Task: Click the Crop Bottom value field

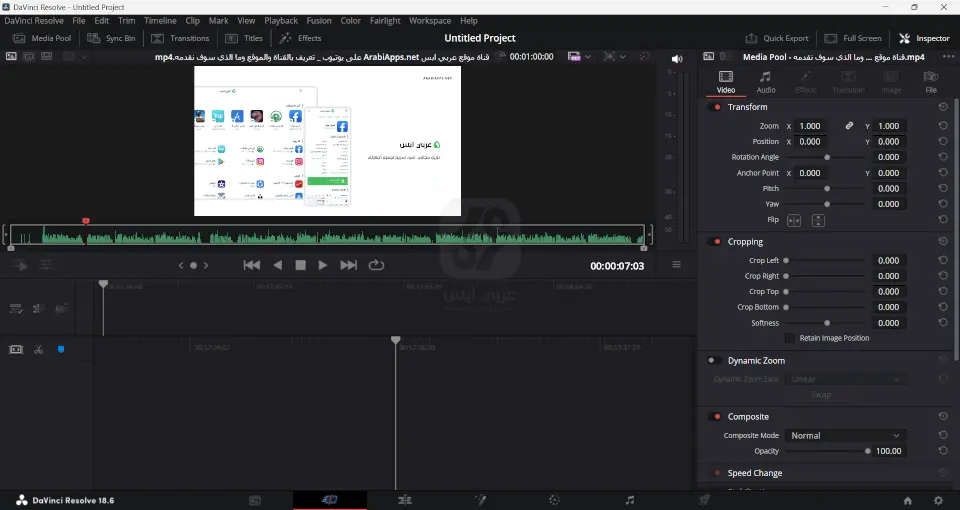Action: (889, 307)
